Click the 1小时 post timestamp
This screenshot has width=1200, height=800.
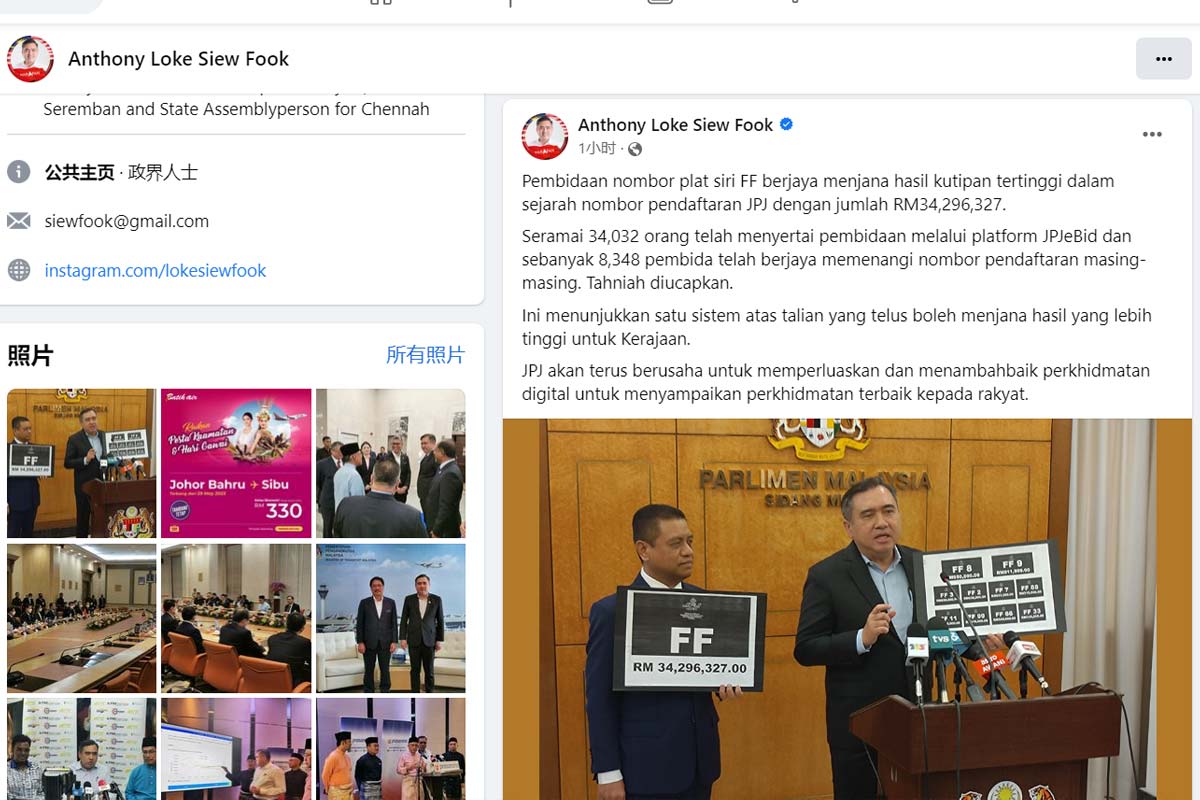597,149
